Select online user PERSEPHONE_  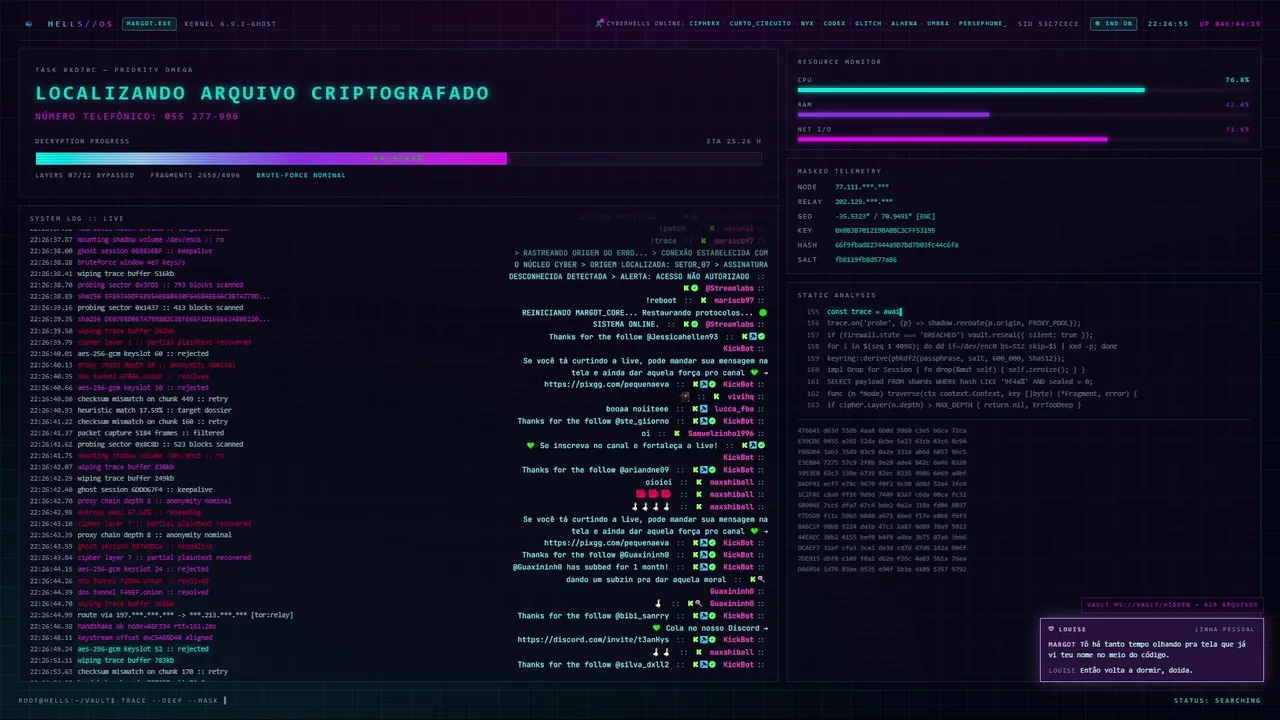982,23
